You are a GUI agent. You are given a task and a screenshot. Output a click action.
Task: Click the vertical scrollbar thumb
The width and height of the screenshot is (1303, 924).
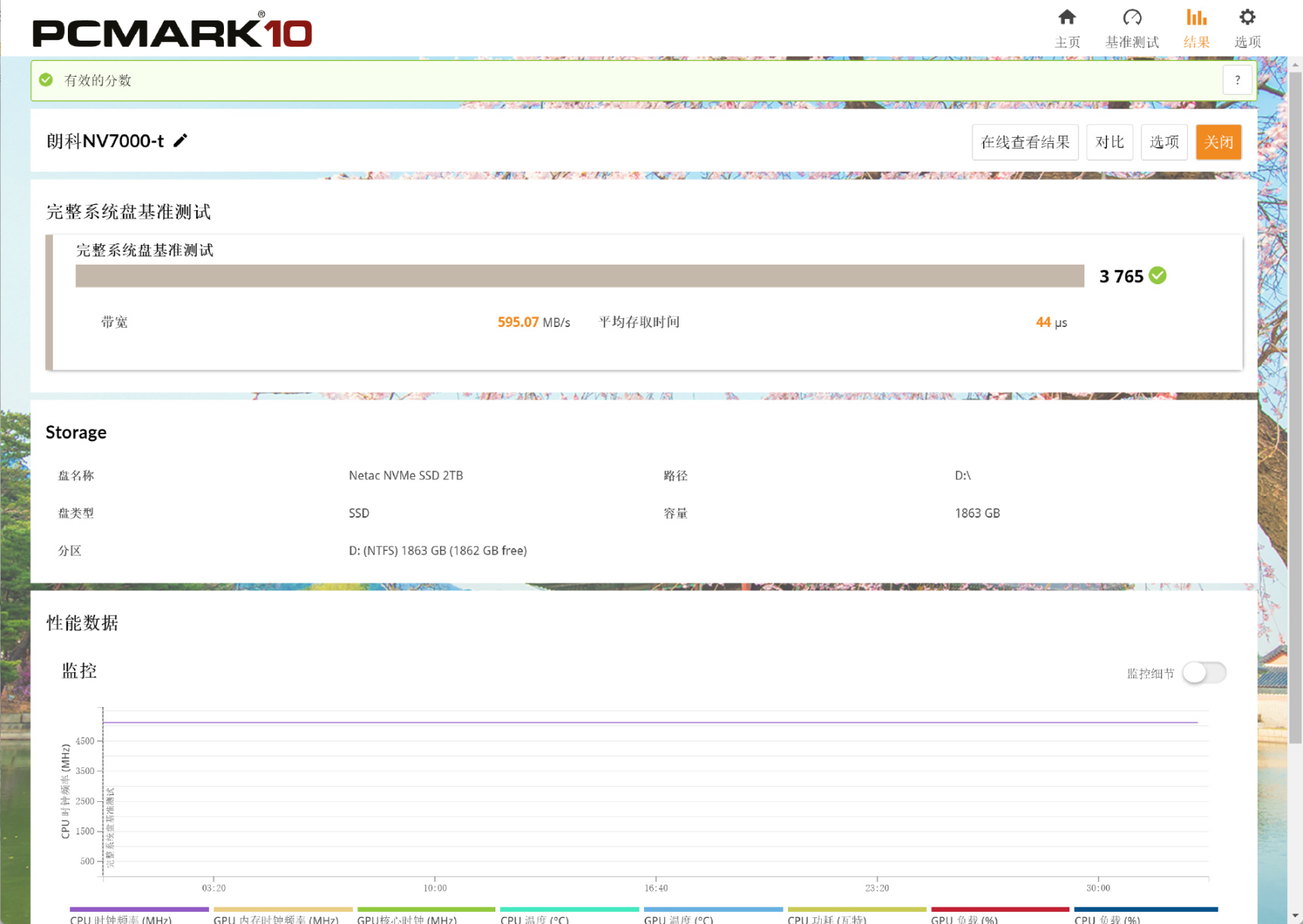click(x=1295, y=407)
